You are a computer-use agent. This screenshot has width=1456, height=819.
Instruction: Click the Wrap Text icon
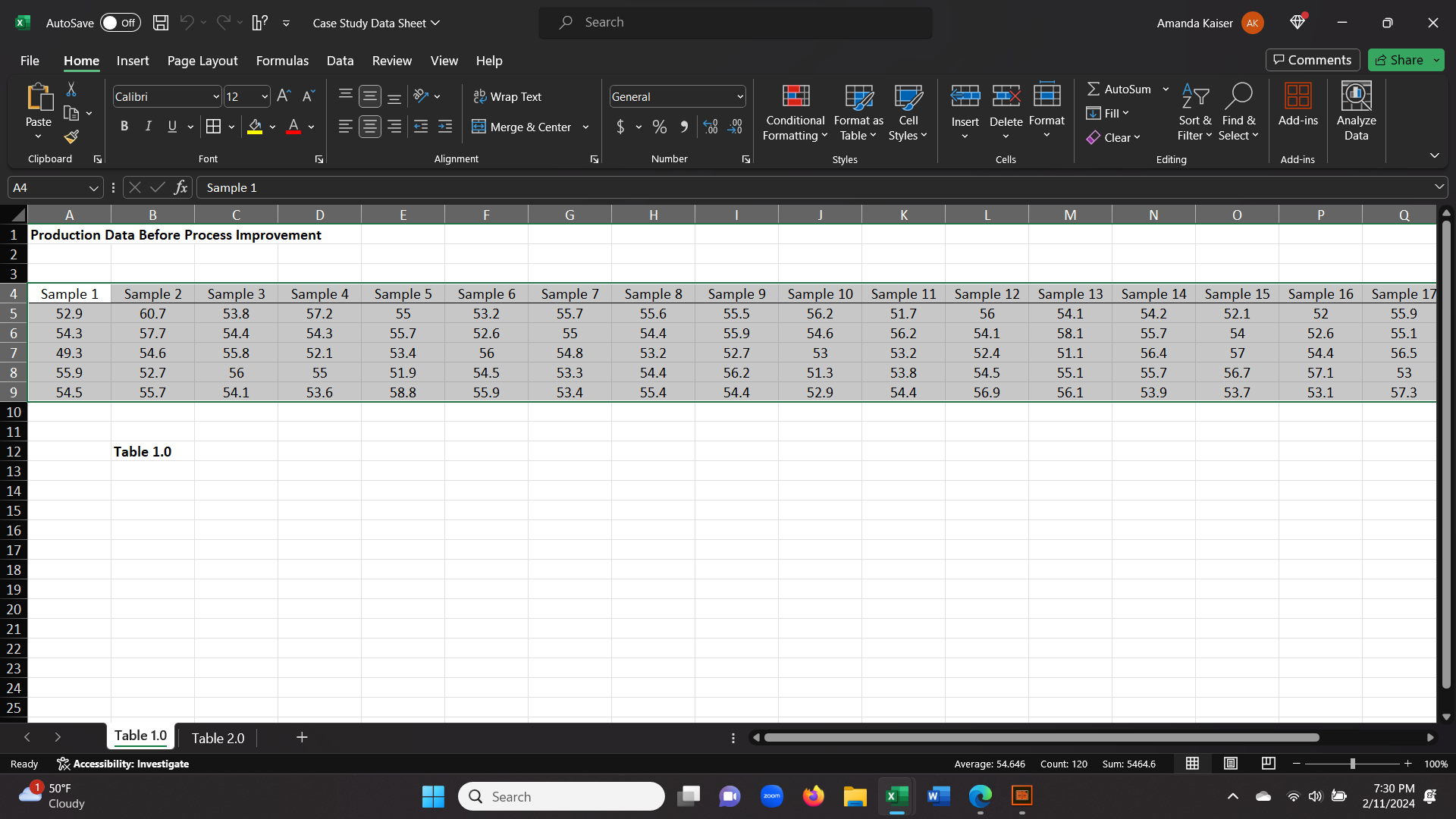pos(482,96)
